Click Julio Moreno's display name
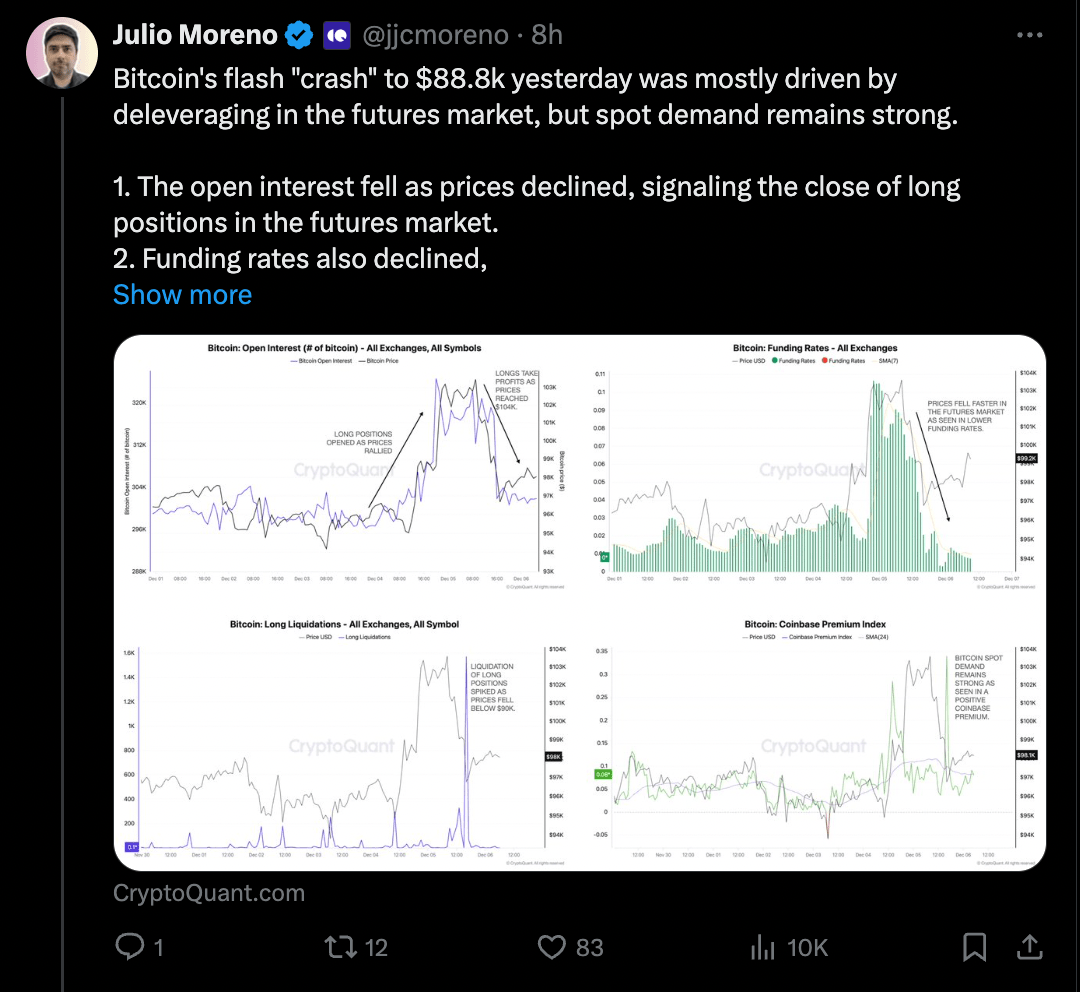 [195, 33]
